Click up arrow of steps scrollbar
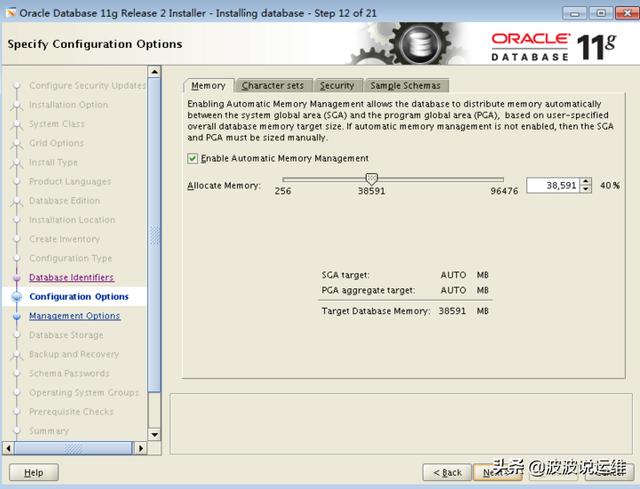 point(154,72)
